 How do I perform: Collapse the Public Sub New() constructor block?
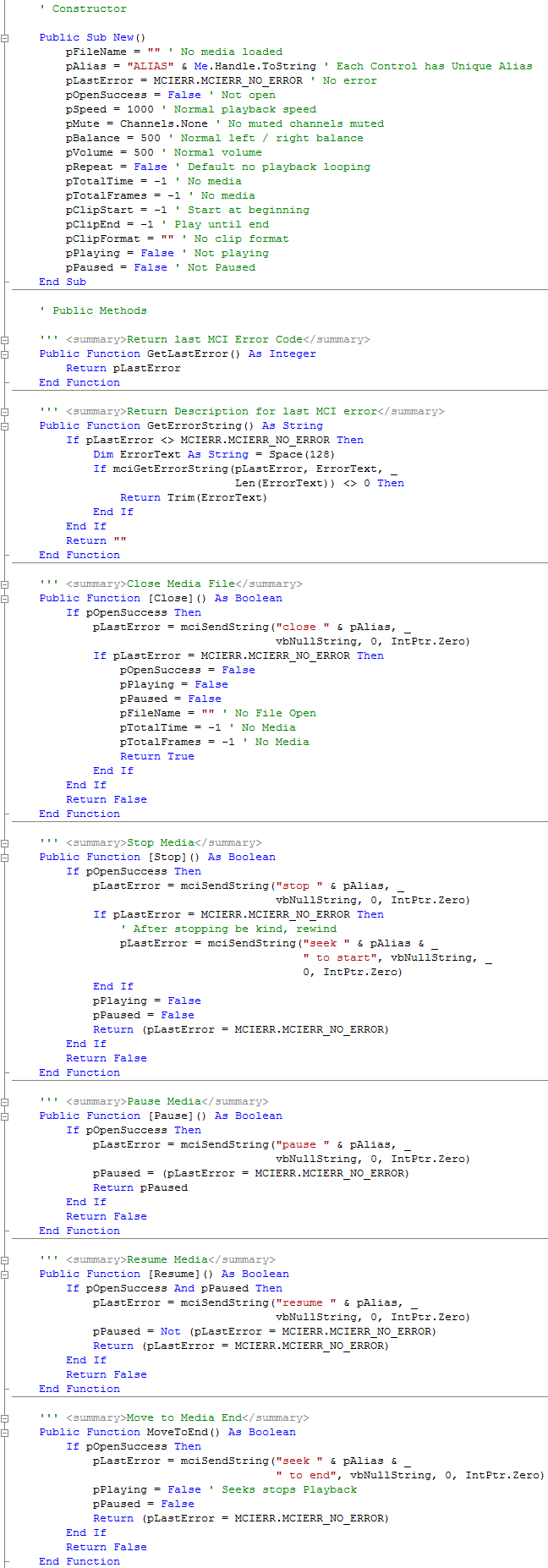5,37
